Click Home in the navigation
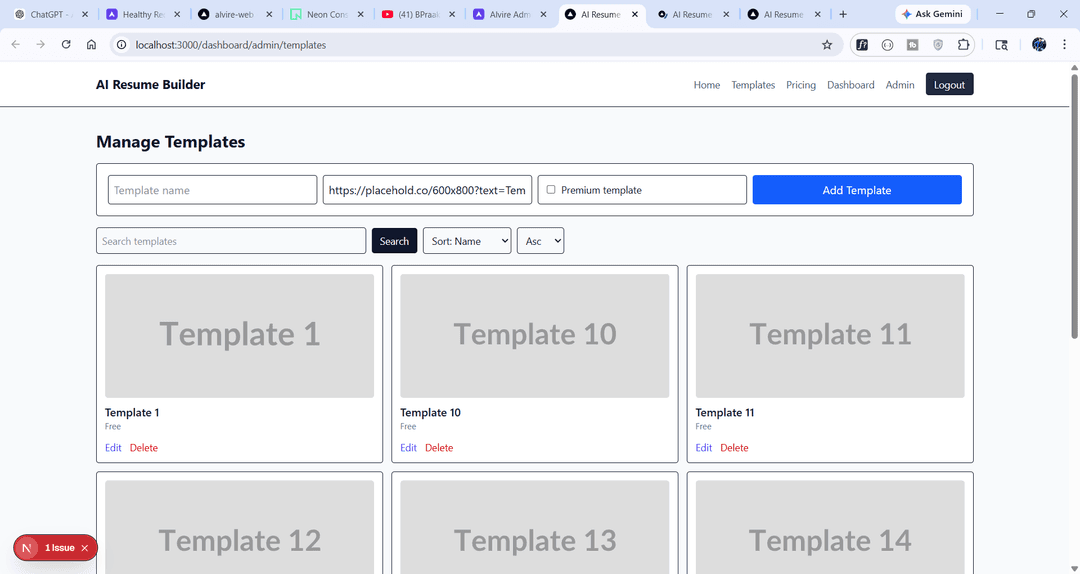Viewport: 1080px width, 574px height. (x=707, y=85)
